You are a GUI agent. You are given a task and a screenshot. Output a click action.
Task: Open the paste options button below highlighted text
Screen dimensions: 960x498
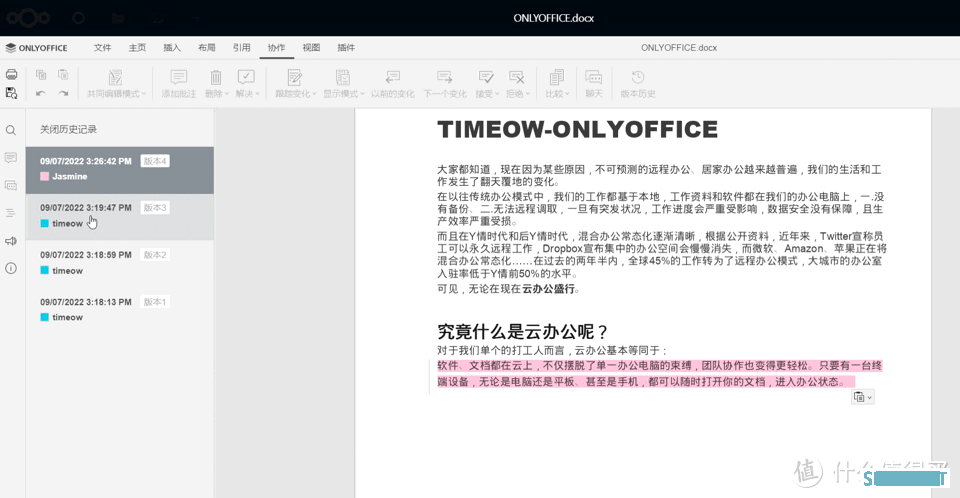click(x=862, y=398)
